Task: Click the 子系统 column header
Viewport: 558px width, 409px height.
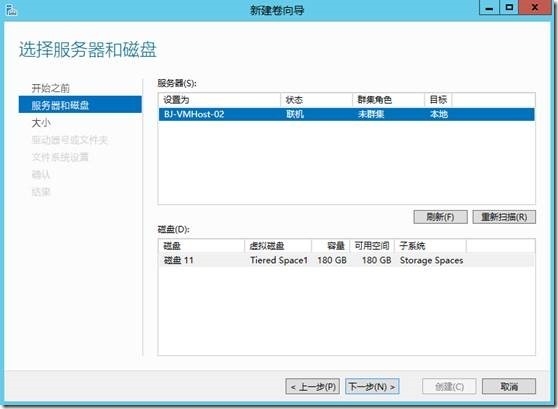Action: 430,246
